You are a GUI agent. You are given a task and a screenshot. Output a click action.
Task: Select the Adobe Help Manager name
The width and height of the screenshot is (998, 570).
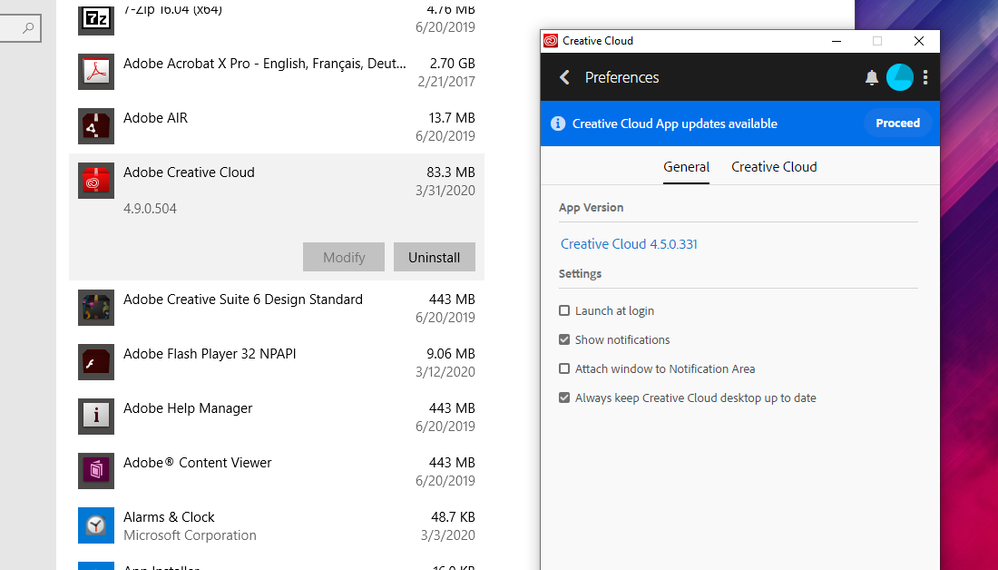coord(188,408)
